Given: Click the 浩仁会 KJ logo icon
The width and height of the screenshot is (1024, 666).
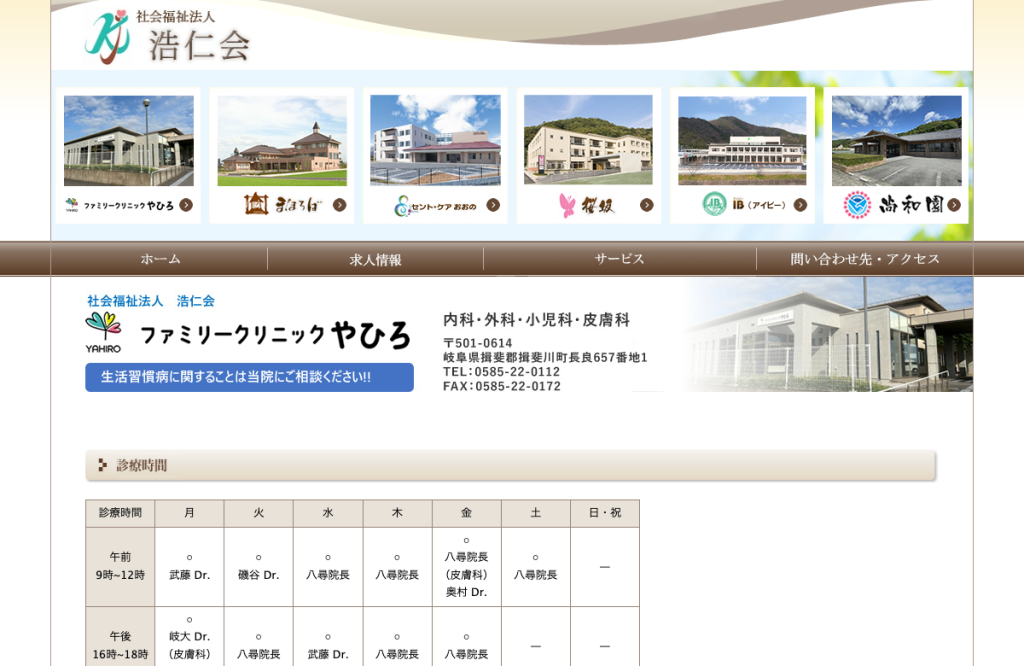Looking at the screenshot, I should pos(106,37).
